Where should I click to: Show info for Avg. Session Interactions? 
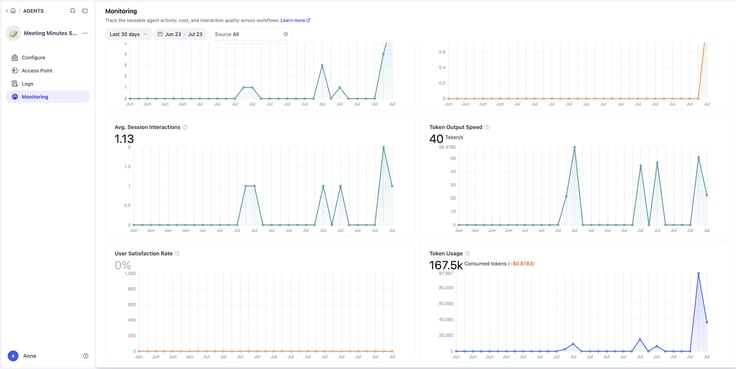pos(185,127)
